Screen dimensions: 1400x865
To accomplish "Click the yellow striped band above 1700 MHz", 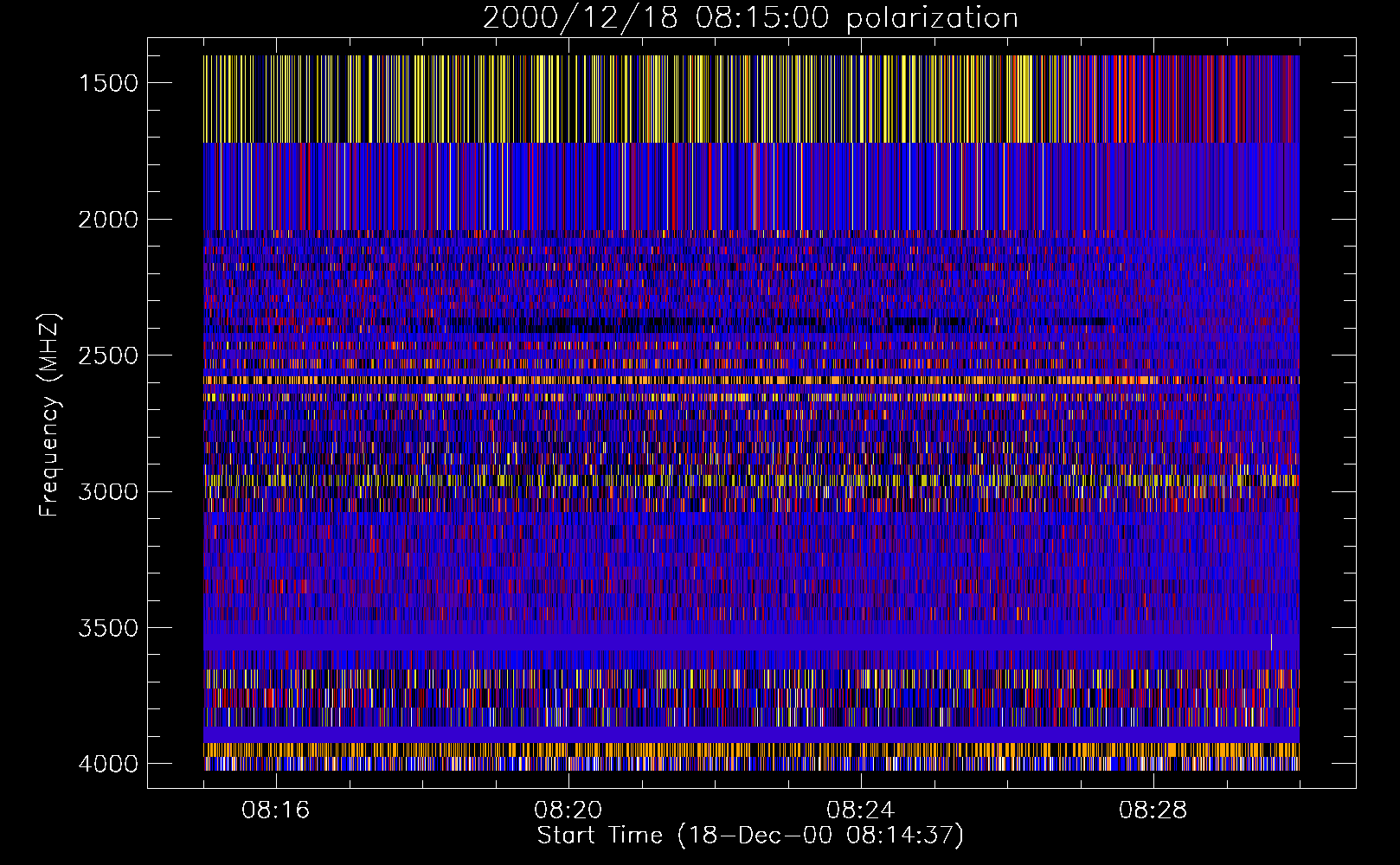I will [751, 99].
